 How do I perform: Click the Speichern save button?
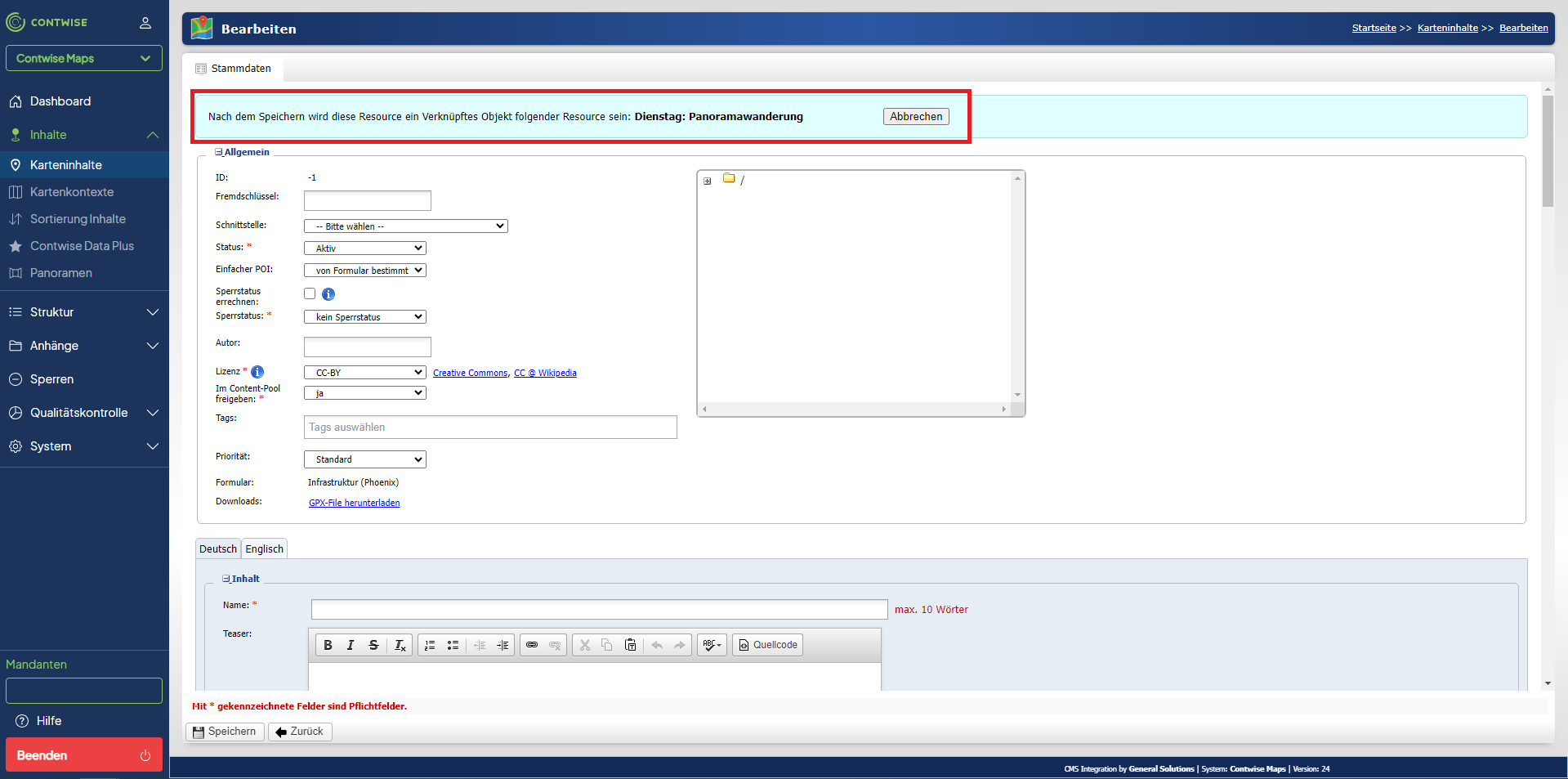click(x=225, y=732)
